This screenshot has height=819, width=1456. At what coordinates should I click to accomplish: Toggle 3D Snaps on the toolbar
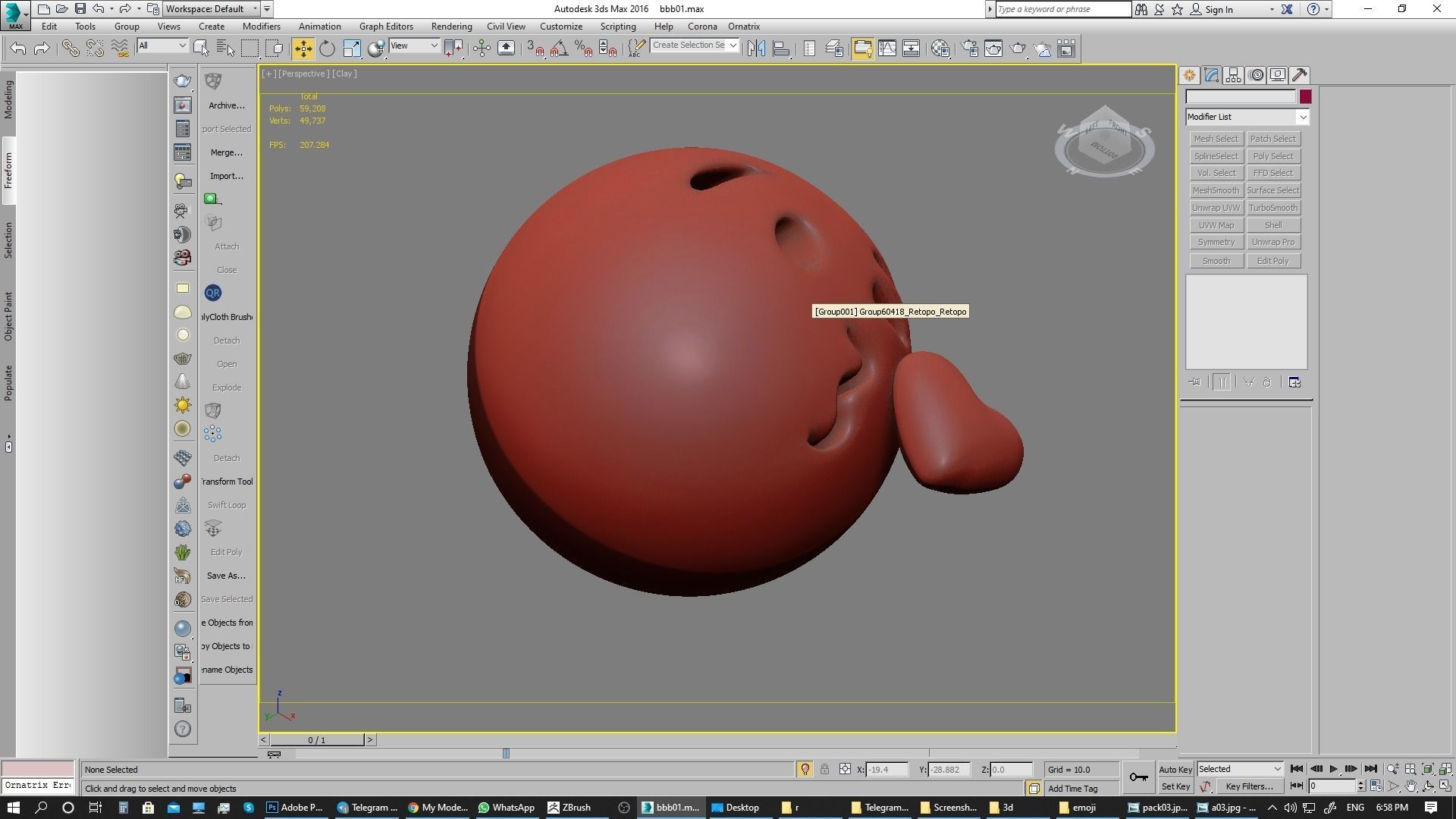(535, 49)
